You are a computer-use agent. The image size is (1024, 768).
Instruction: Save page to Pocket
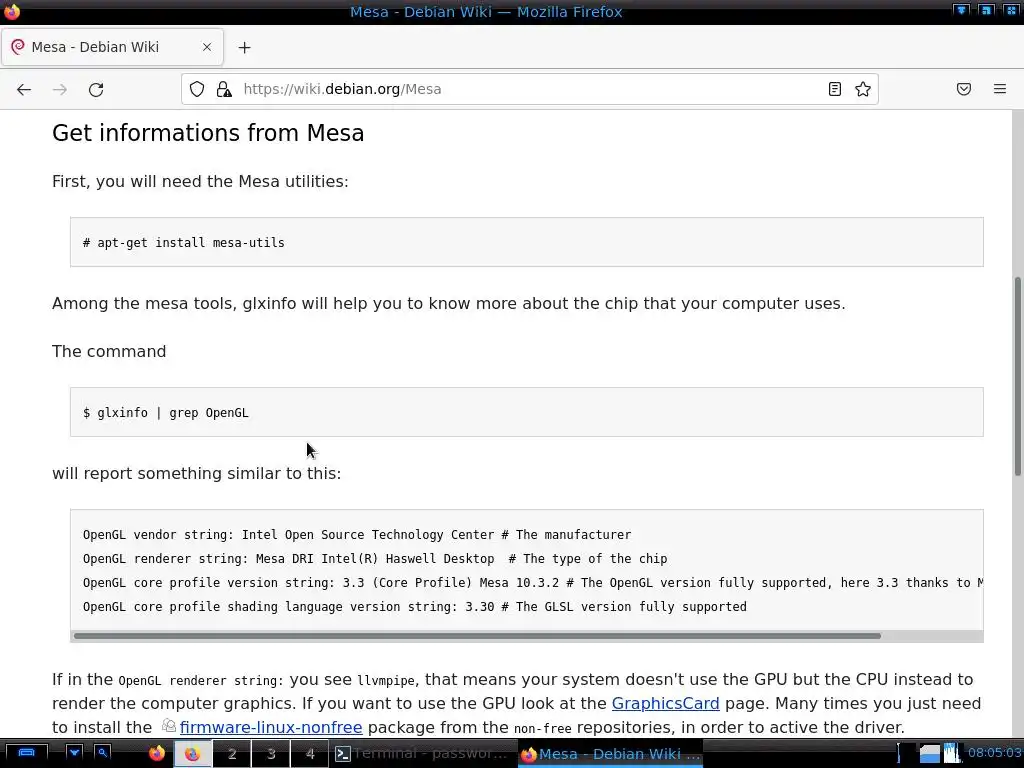point(963,89)
